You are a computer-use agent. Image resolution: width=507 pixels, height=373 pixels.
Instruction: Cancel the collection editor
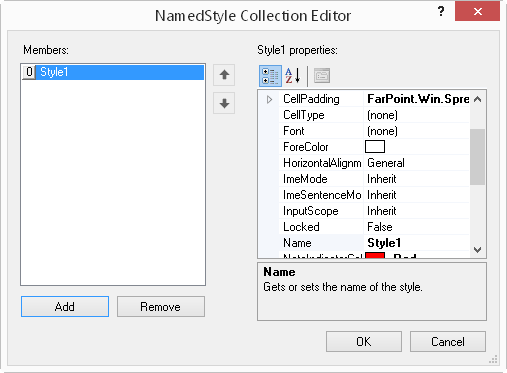pos(448,341)
